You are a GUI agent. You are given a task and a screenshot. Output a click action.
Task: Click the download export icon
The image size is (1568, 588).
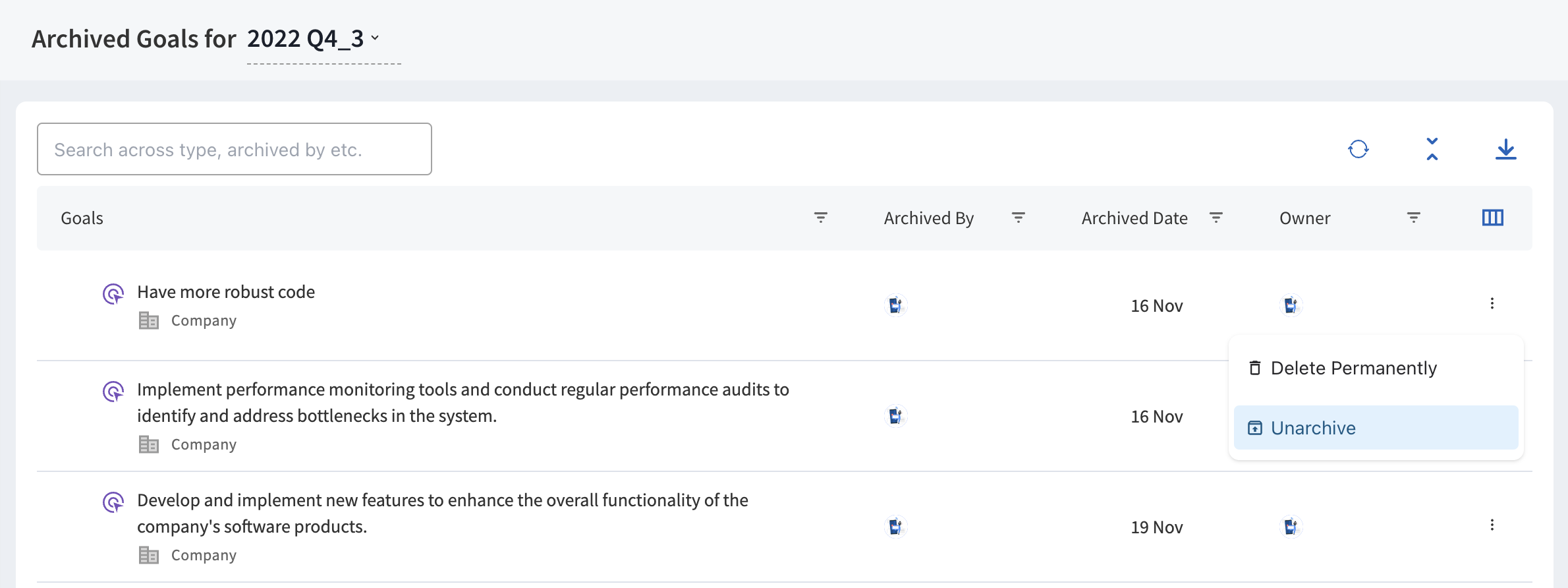(1505, 150)
